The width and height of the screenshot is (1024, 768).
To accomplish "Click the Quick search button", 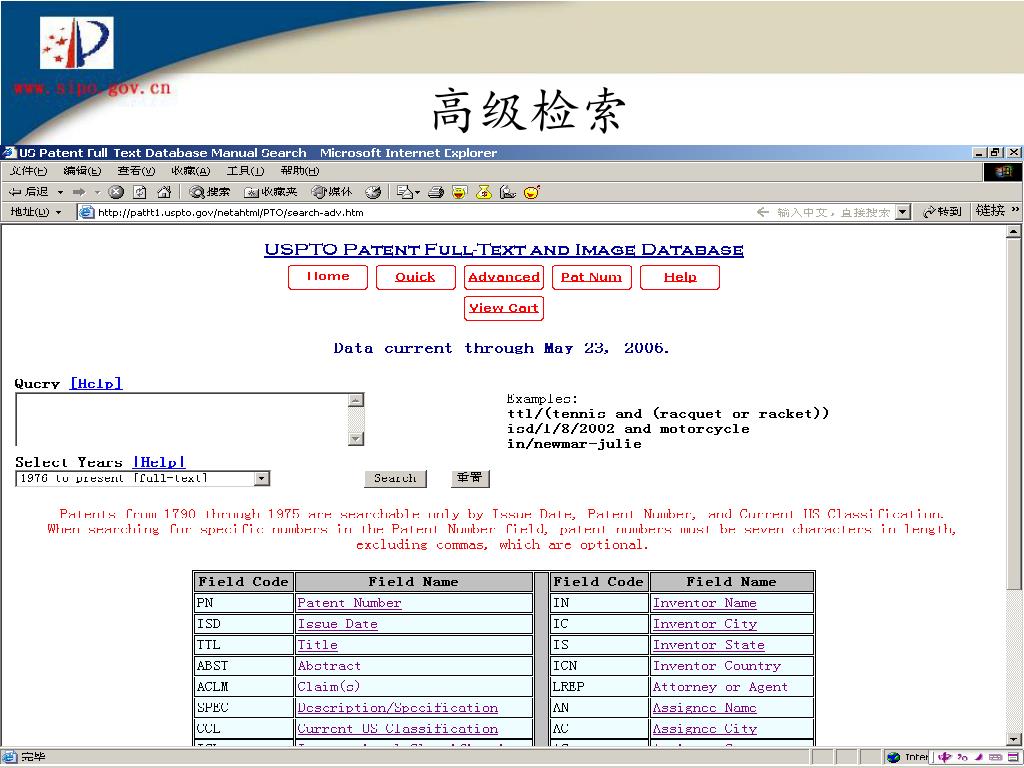I will (x=415, y=277).
